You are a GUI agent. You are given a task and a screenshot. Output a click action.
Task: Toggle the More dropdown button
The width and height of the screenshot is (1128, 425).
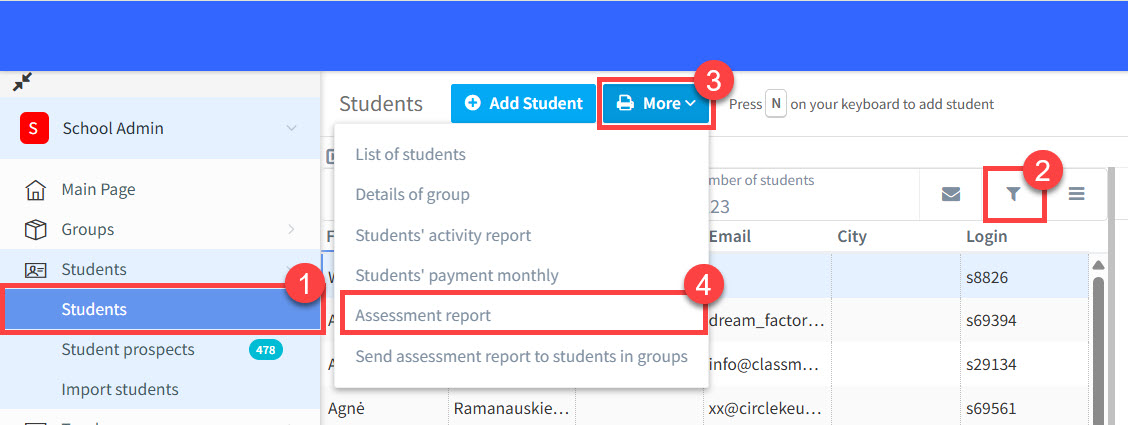point(656,104)
